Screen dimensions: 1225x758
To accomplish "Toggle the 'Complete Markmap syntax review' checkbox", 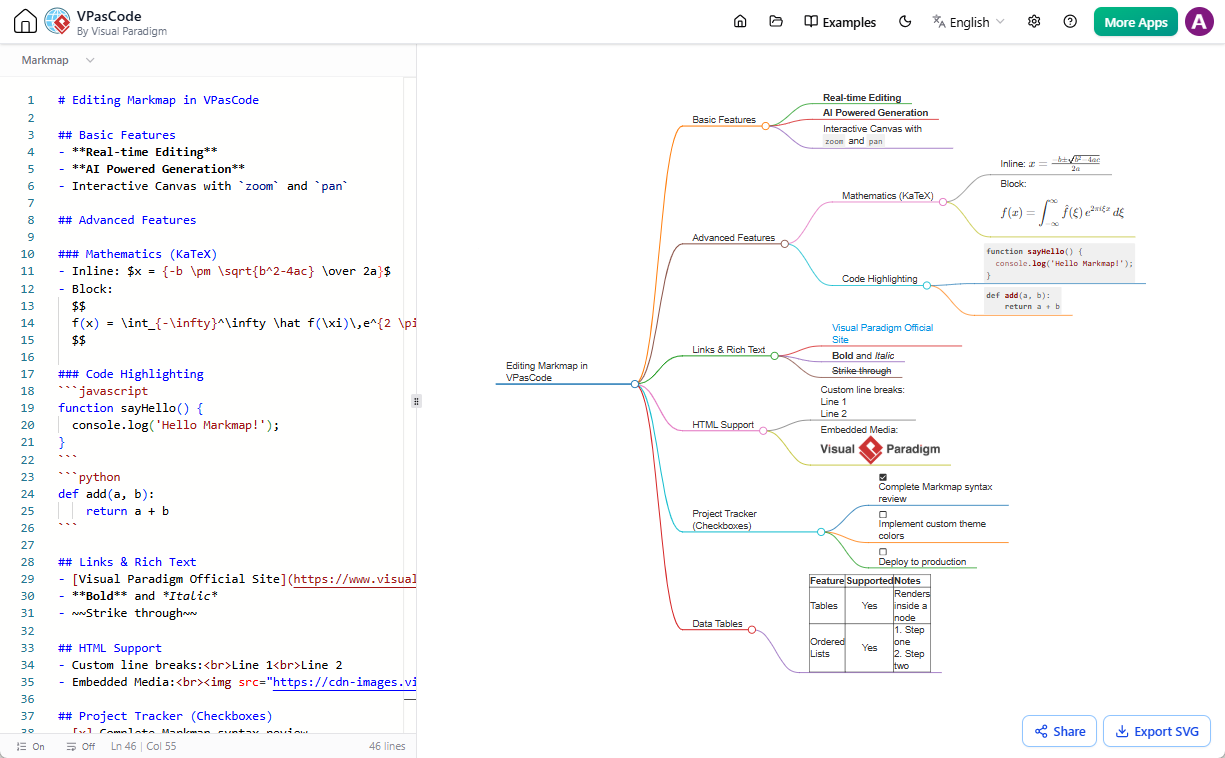I will point(883,477).
